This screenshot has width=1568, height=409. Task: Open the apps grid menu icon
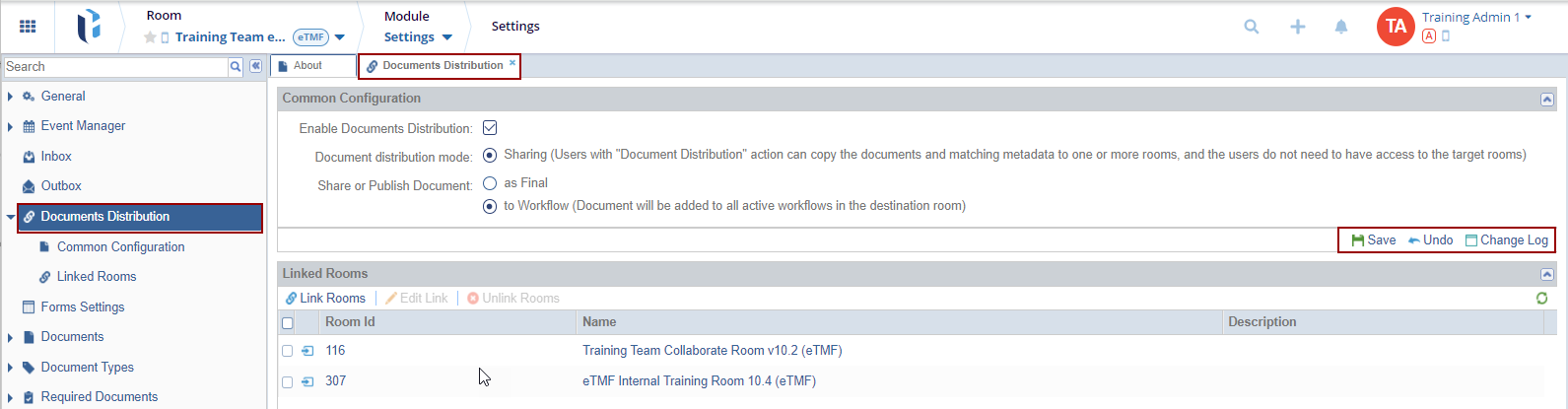[28, 27]
